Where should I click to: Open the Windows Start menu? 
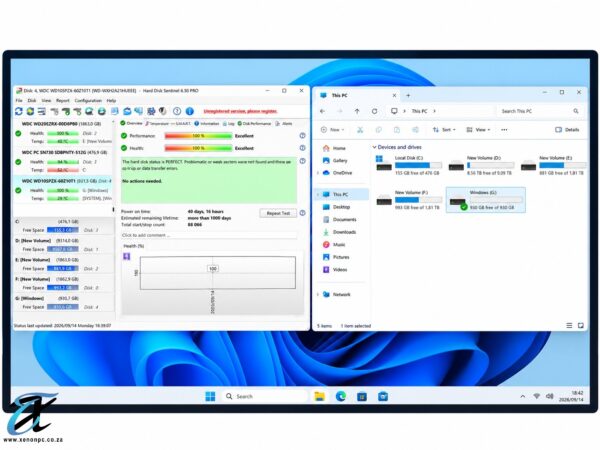(210, 396)
